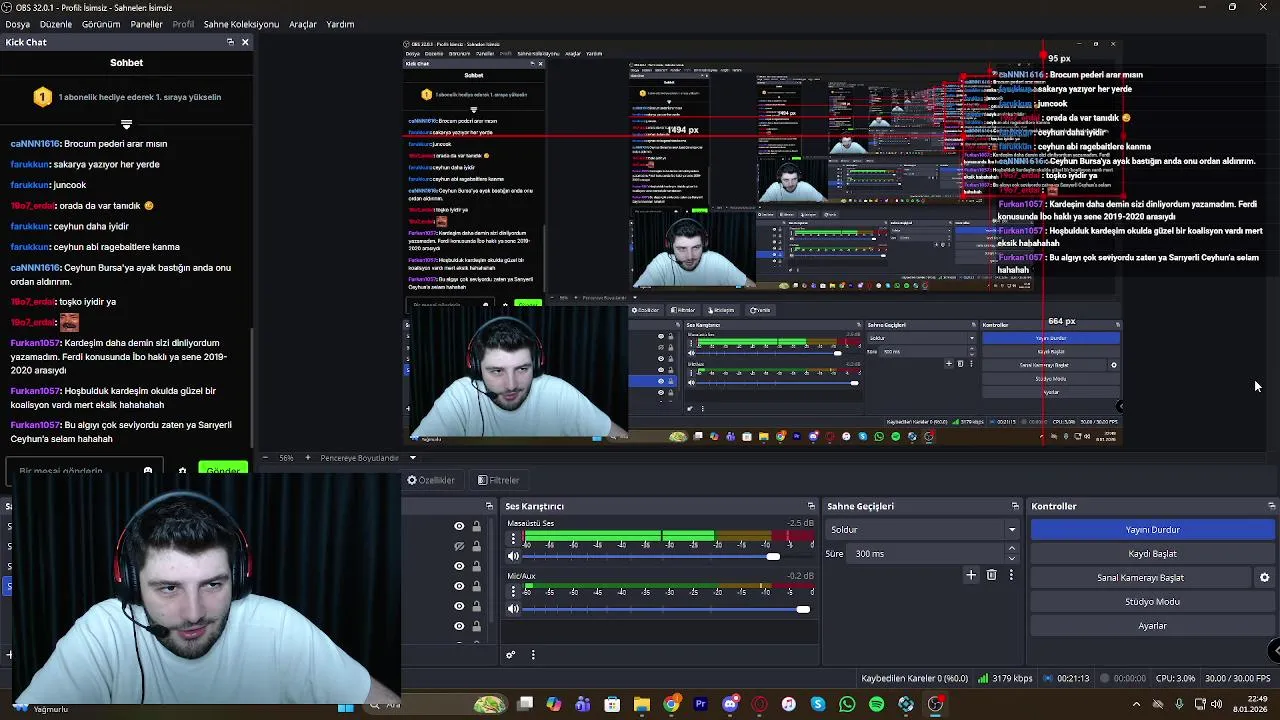Click the Yayını Durdur button
Screen dimensions: 1280x720
pos(1152,530)
